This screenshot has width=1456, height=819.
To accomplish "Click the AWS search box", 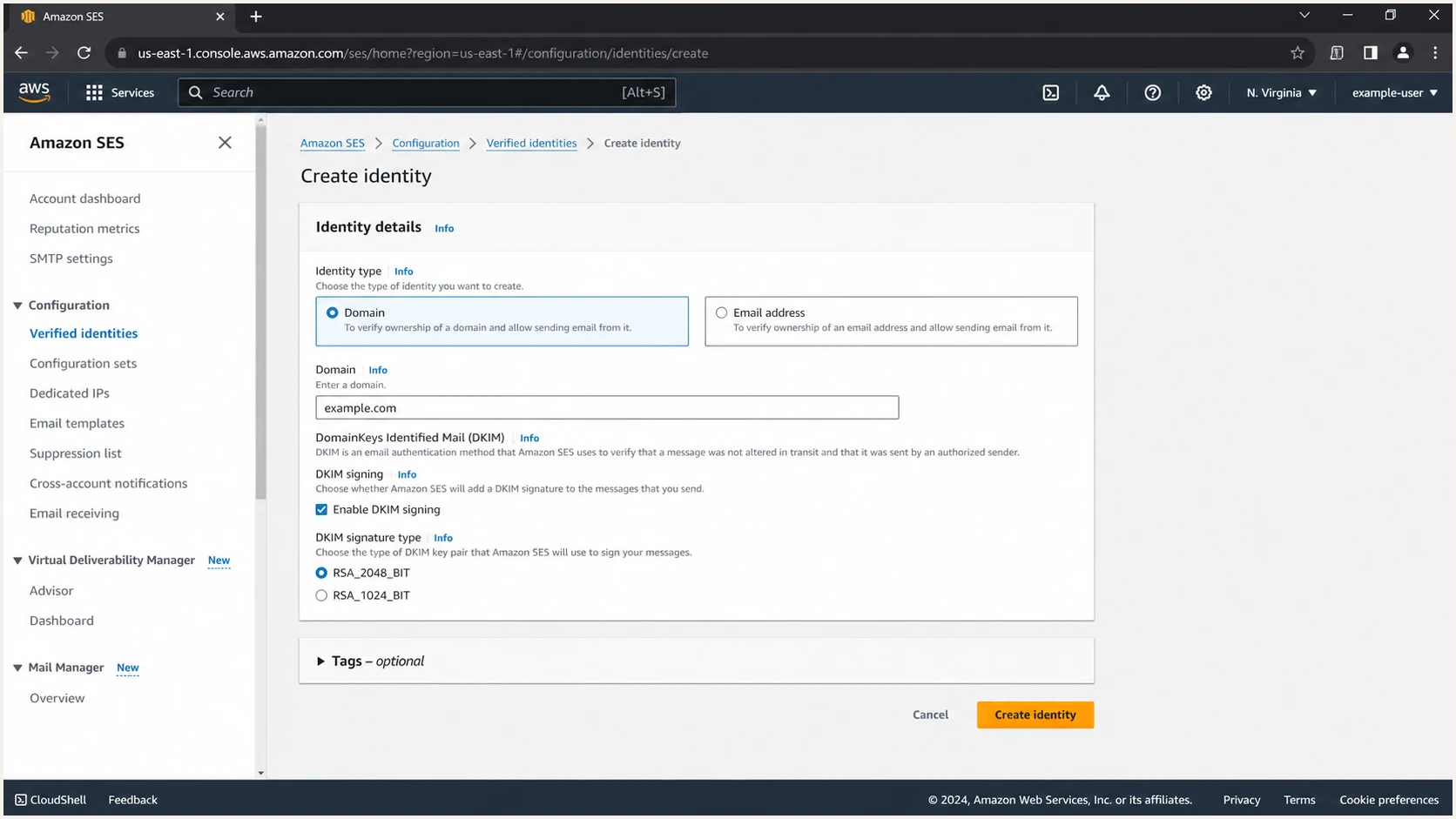I will [427, 92].
